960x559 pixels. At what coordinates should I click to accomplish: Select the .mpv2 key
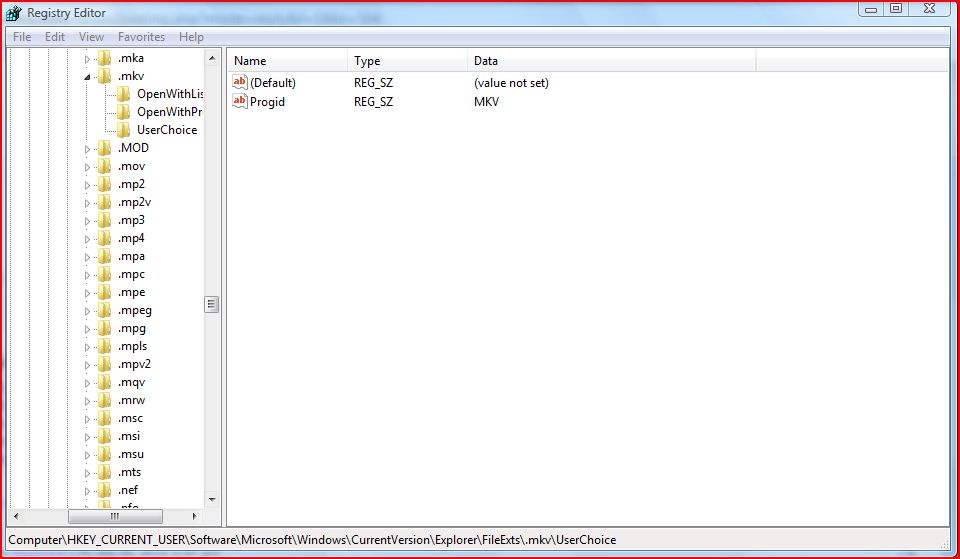tap(134, 364)
